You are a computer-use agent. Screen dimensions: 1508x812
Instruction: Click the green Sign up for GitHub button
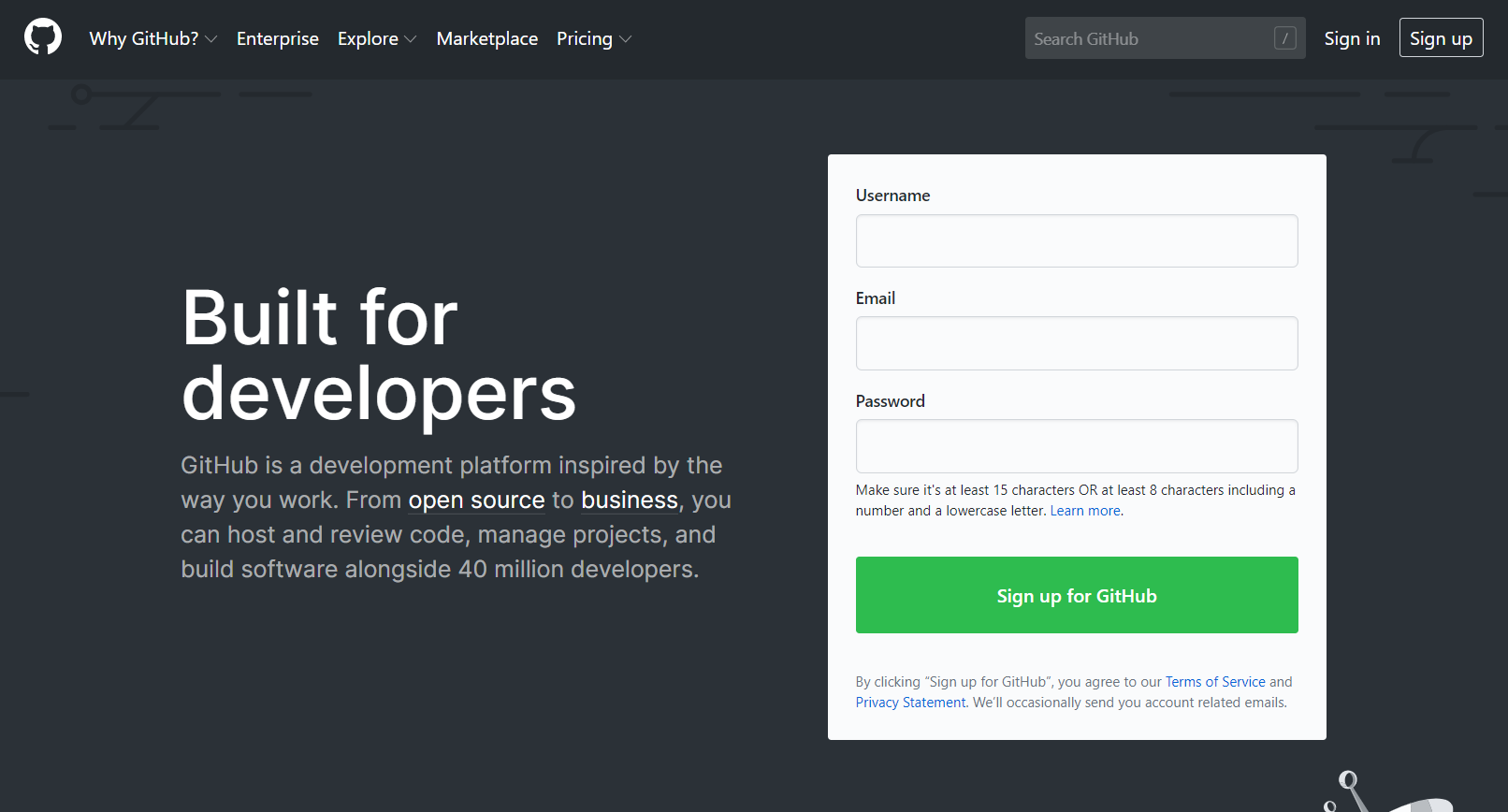(1077, 595)
